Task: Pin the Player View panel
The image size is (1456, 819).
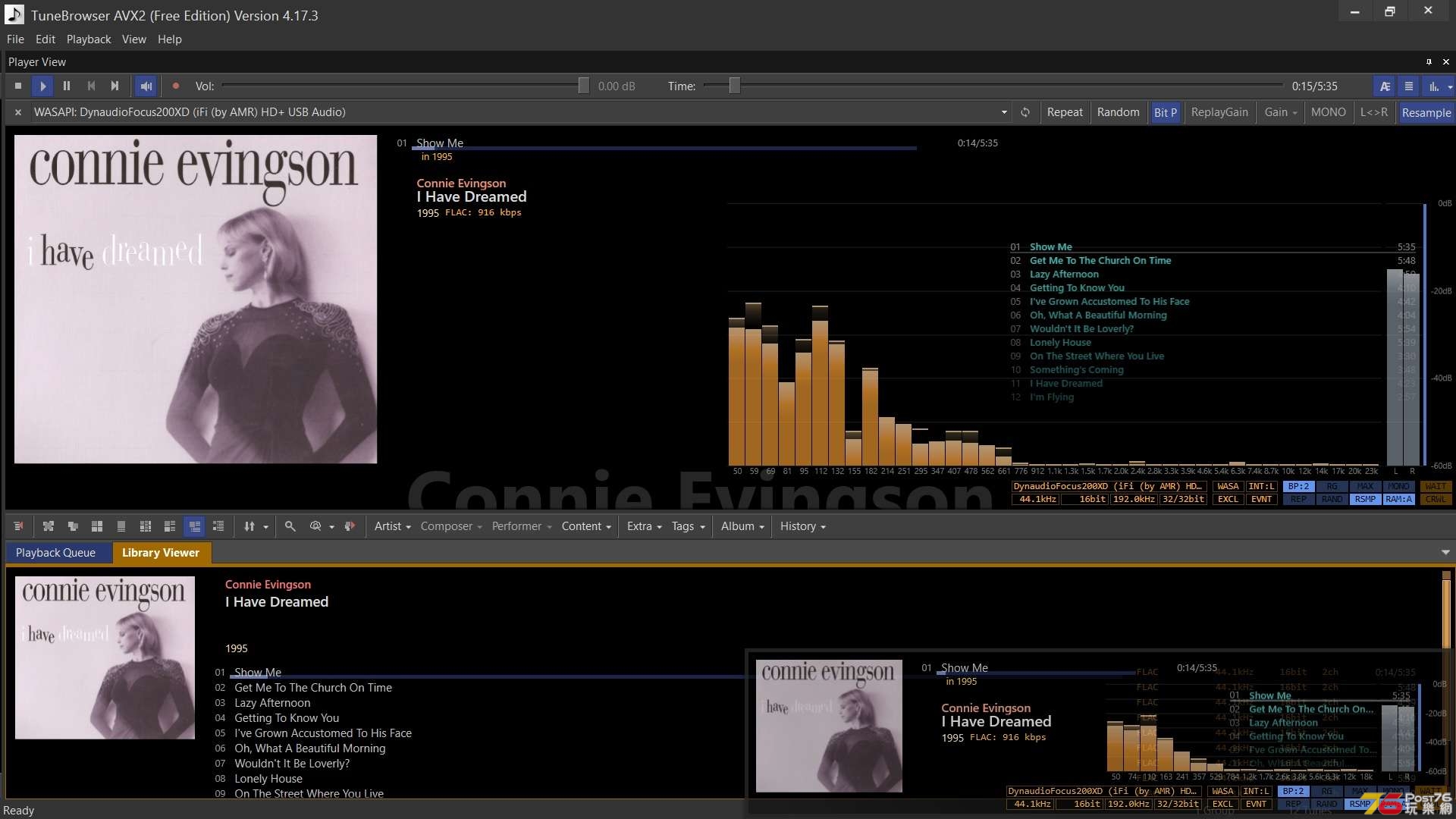Action: pos(1429,62)
